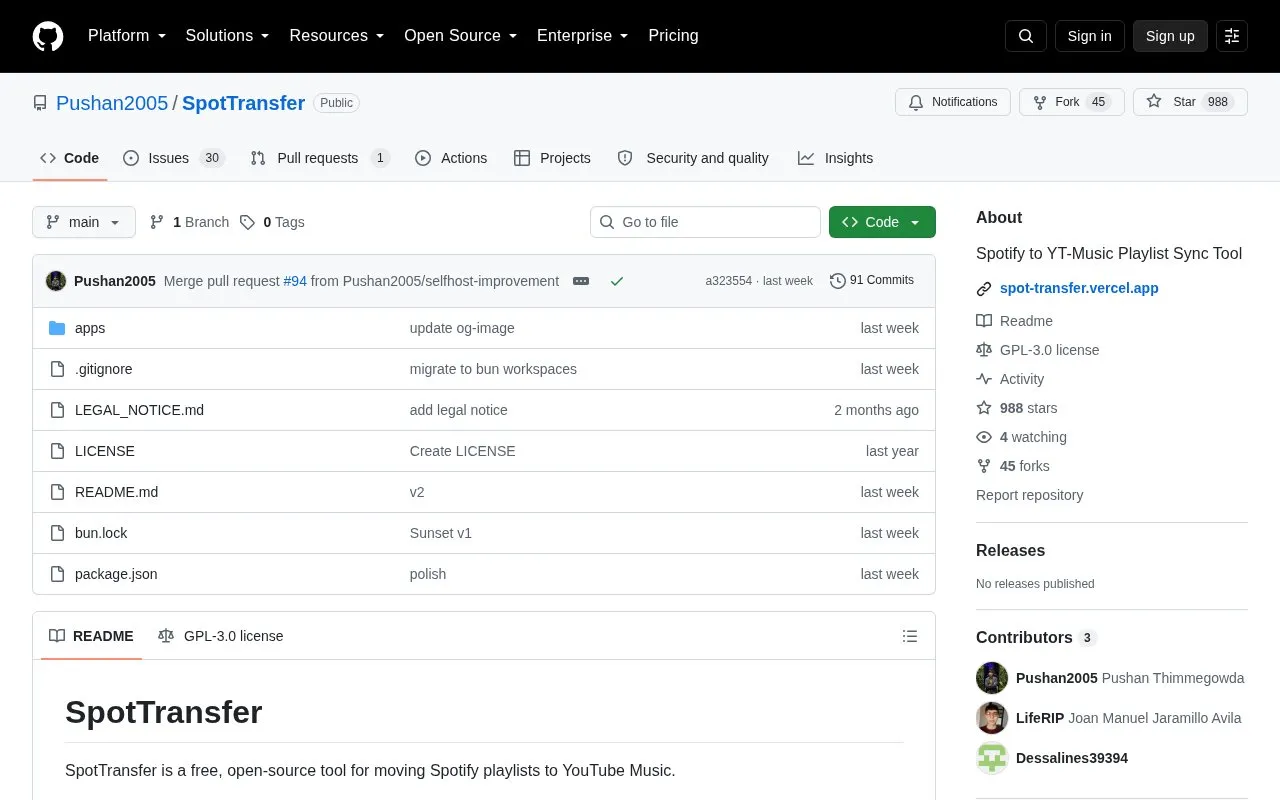Open the README outline list icon
Image resolution: width=1280 pixels, height=800 pixels.
[x=910, y=636]
